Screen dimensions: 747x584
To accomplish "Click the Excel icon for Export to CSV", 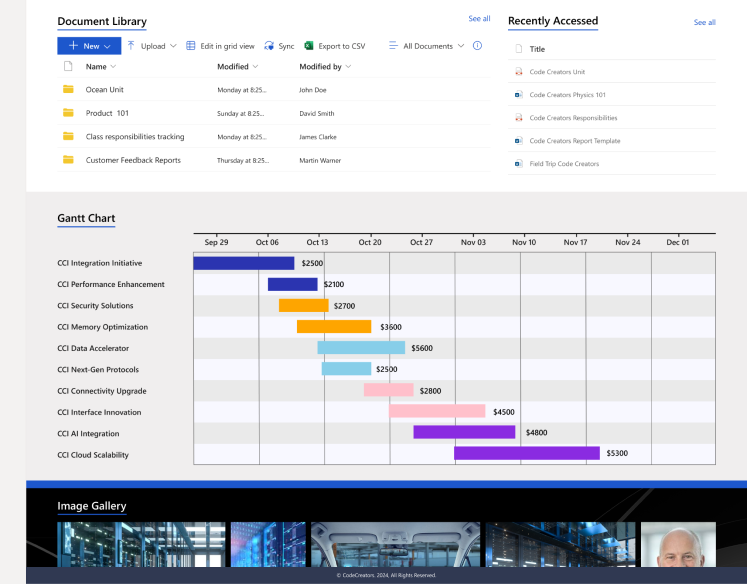I will [309, 46].
